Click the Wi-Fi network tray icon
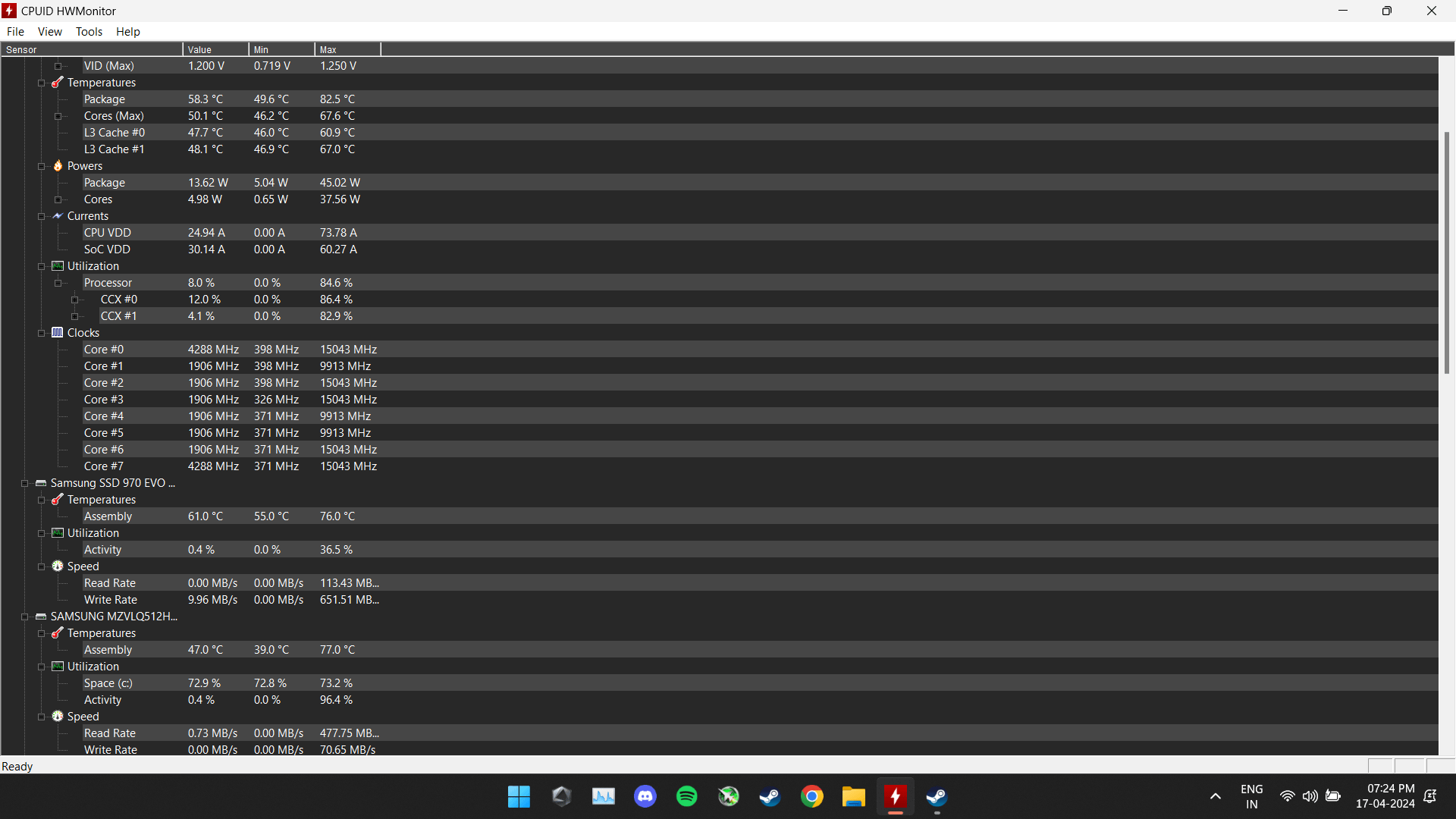Viewport: 1456px width, 819px height. [x=1288, y=796]
